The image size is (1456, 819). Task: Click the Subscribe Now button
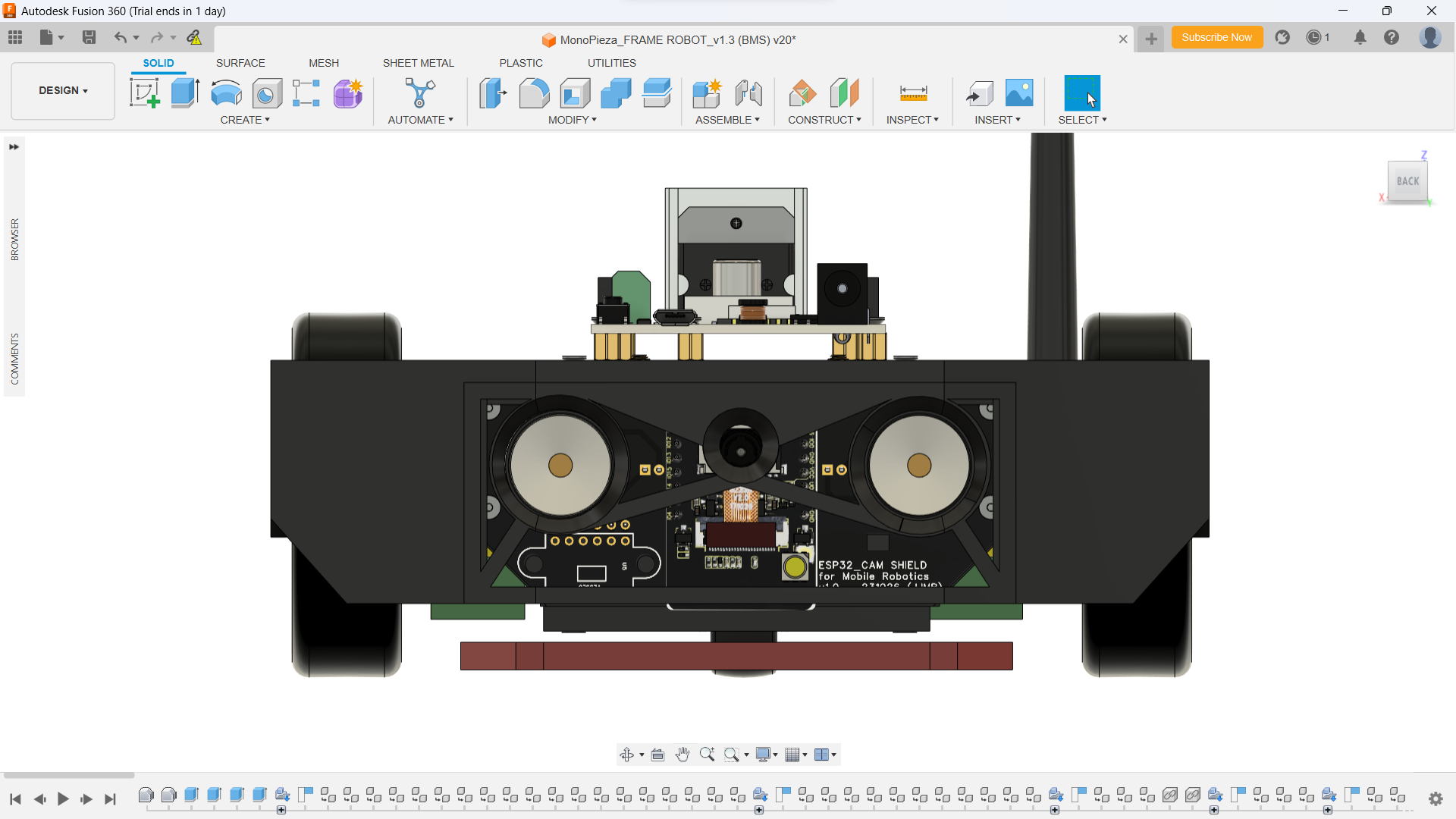[1216, 37]
